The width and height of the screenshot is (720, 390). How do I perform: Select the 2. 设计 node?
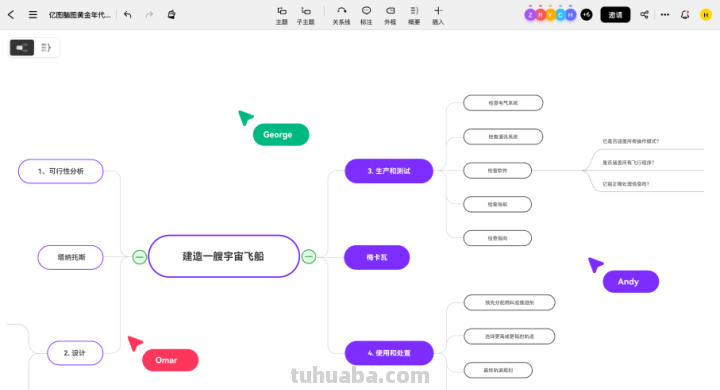click(75, 353)
